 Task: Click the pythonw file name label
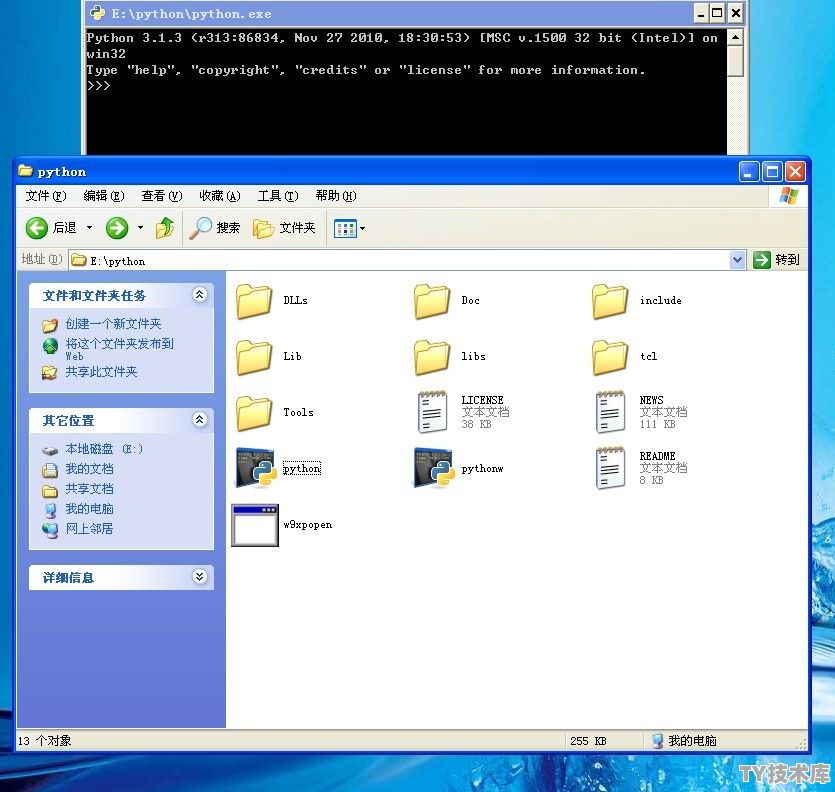tap(482, 469)
